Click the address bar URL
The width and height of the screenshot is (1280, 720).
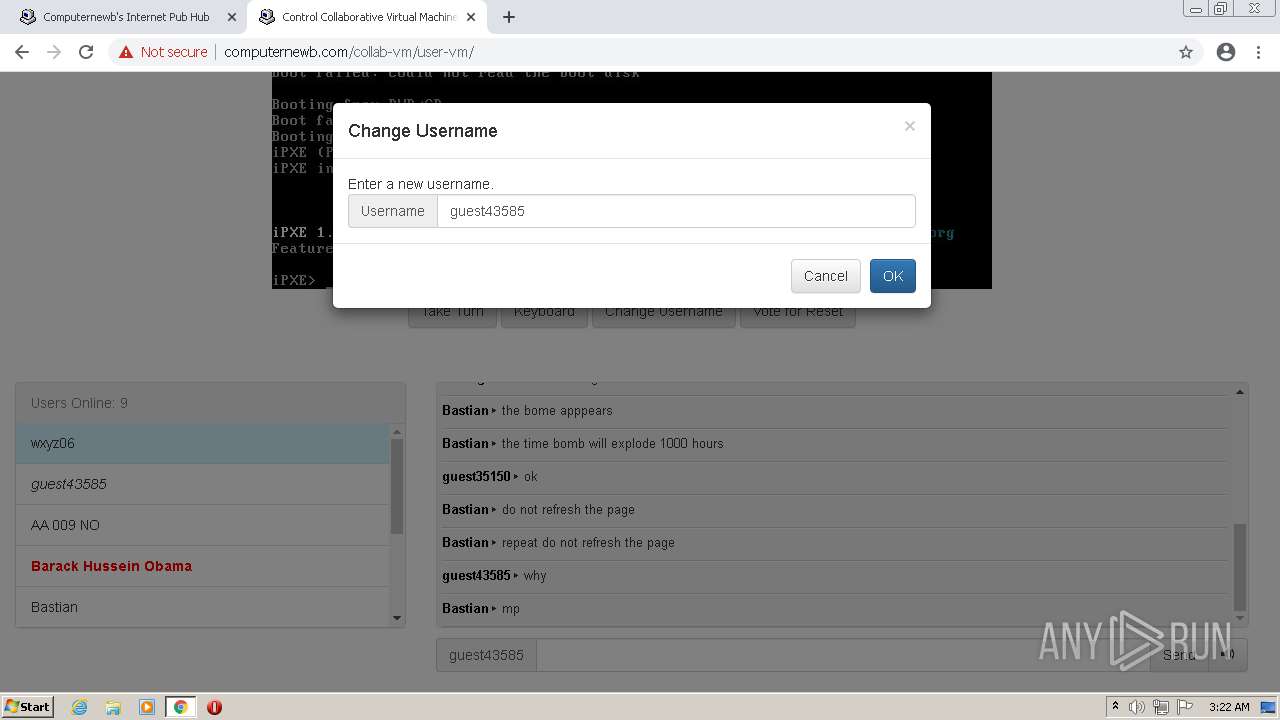tap(349, 52)
